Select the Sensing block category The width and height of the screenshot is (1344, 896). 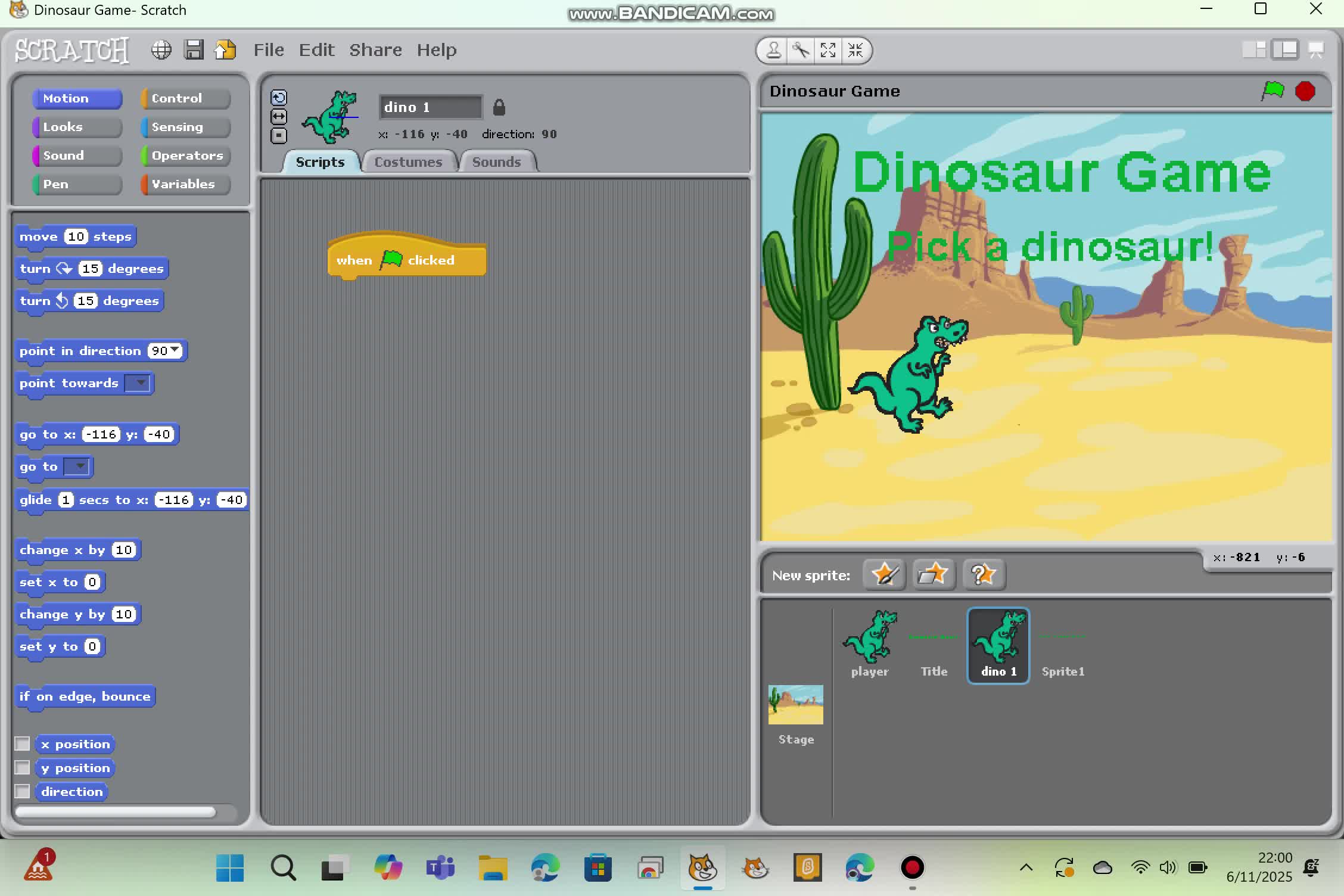click(x=185, y=127)
